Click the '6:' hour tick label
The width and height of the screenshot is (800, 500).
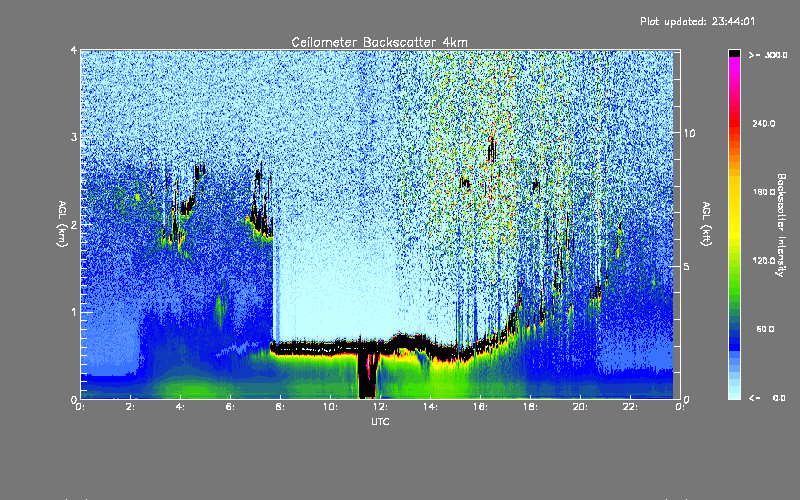point(231,407)
